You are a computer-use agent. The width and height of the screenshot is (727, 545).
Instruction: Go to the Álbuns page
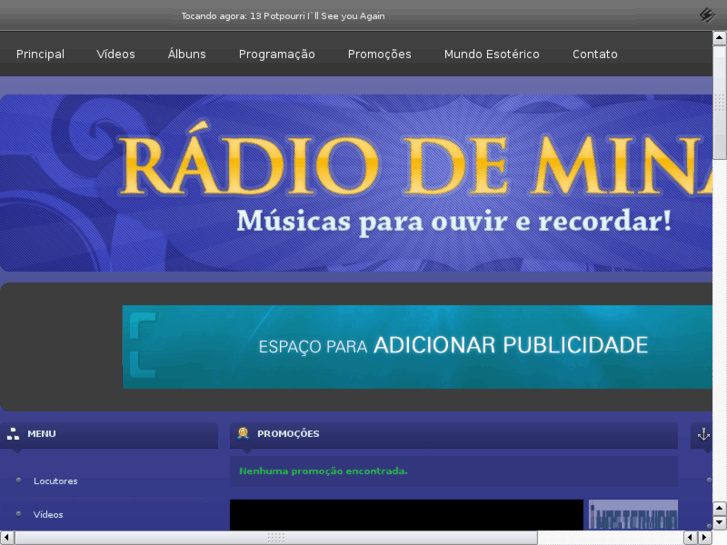186,54
